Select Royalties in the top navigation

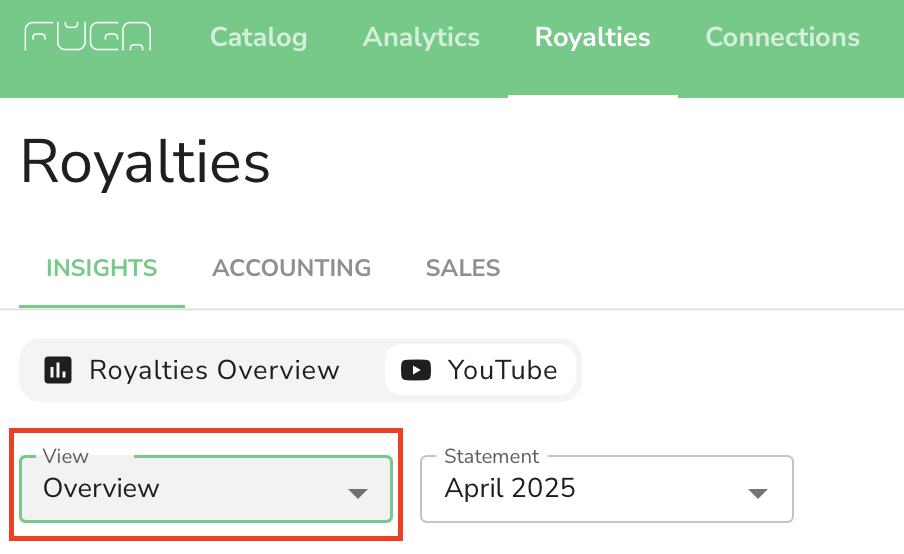593,37
